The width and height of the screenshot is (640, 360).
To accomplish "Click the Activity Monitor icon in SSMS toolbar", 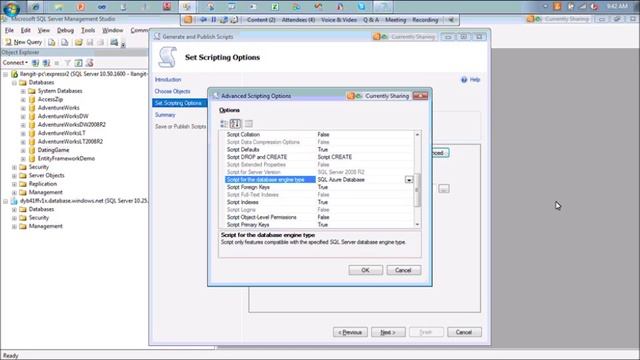I will coord(114,42).
